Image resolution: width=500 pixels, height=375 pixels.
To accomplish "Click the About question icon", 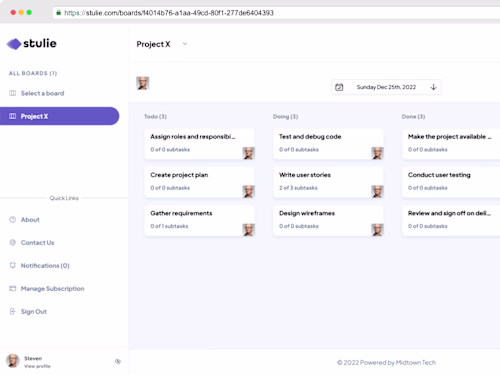I will [13, 219].
